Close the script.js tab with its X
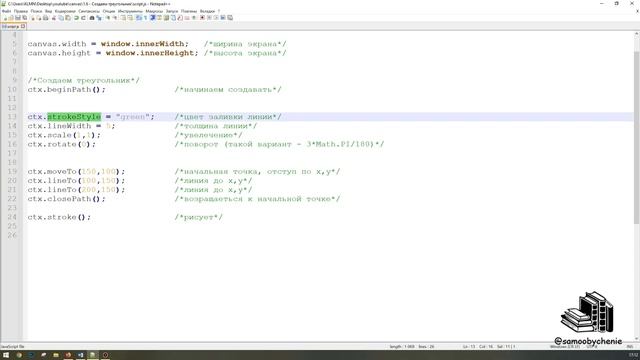The width and height of the screenshot is (640, 360). pos(23,27)
